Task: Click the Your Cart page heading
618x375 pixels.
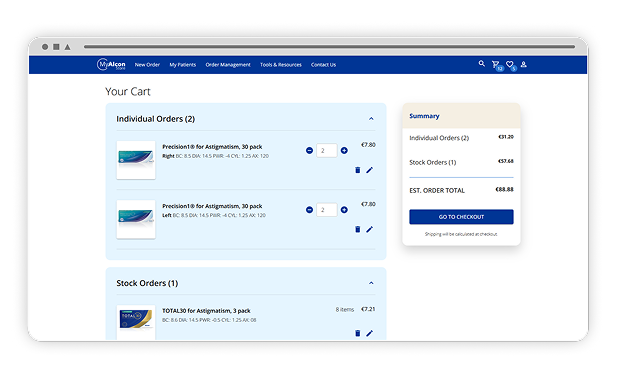Action: 128,91
